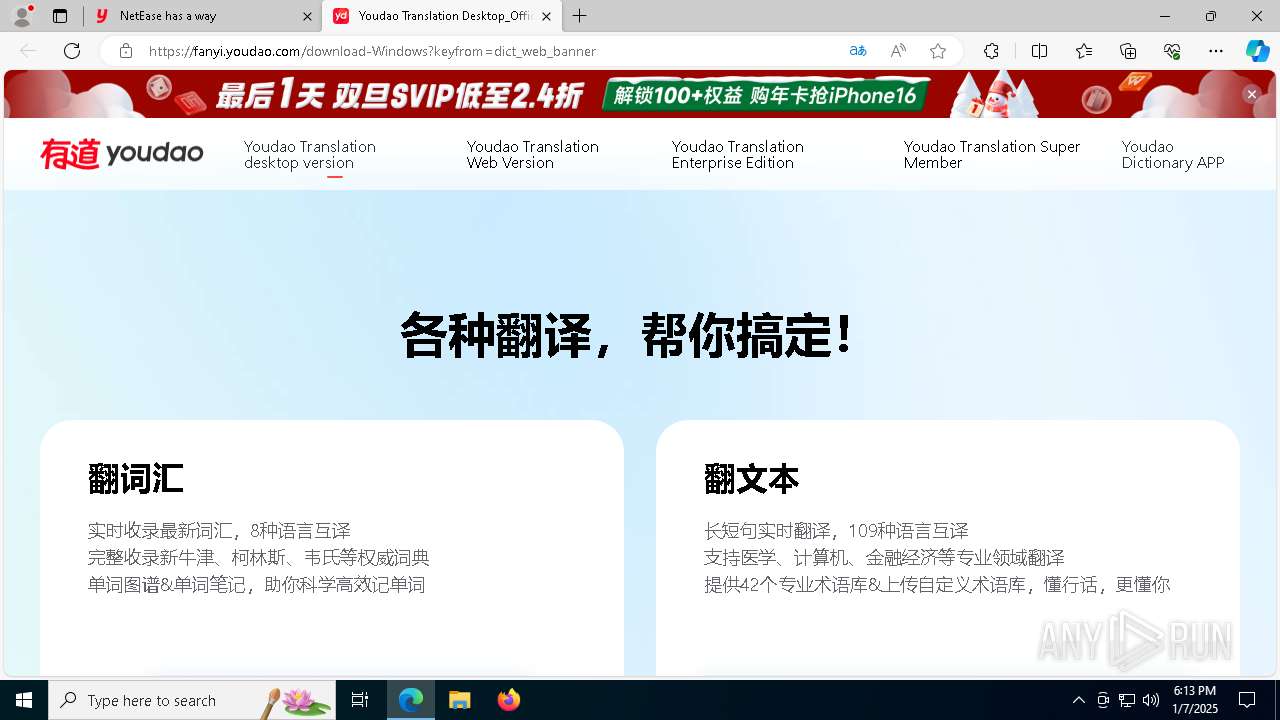The image size is (1280, 720).
Task: Add this page to favorites star
Action: tap(938, 51)
